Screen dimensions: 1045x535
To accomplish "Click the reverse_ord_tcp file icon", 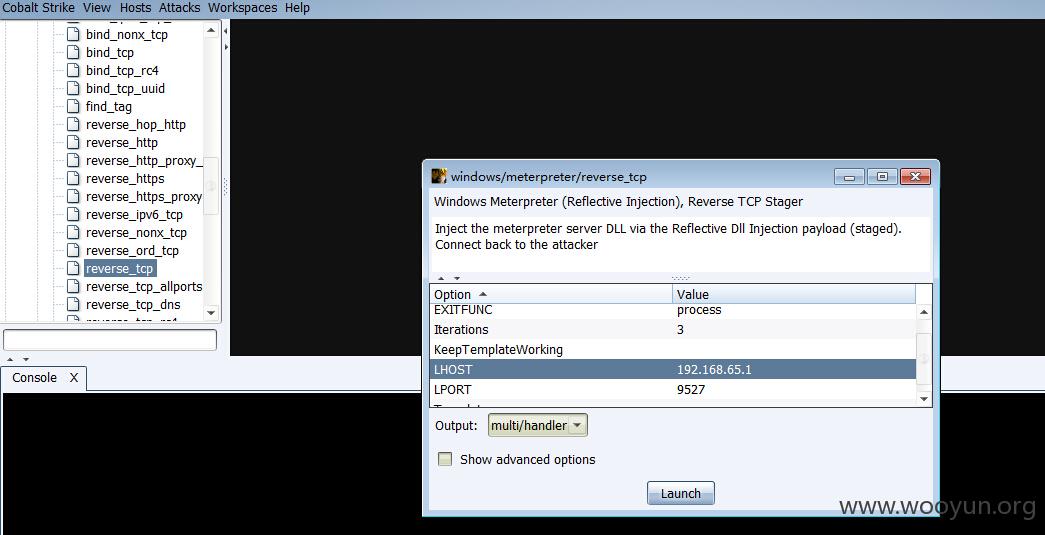I will (73, 251).
